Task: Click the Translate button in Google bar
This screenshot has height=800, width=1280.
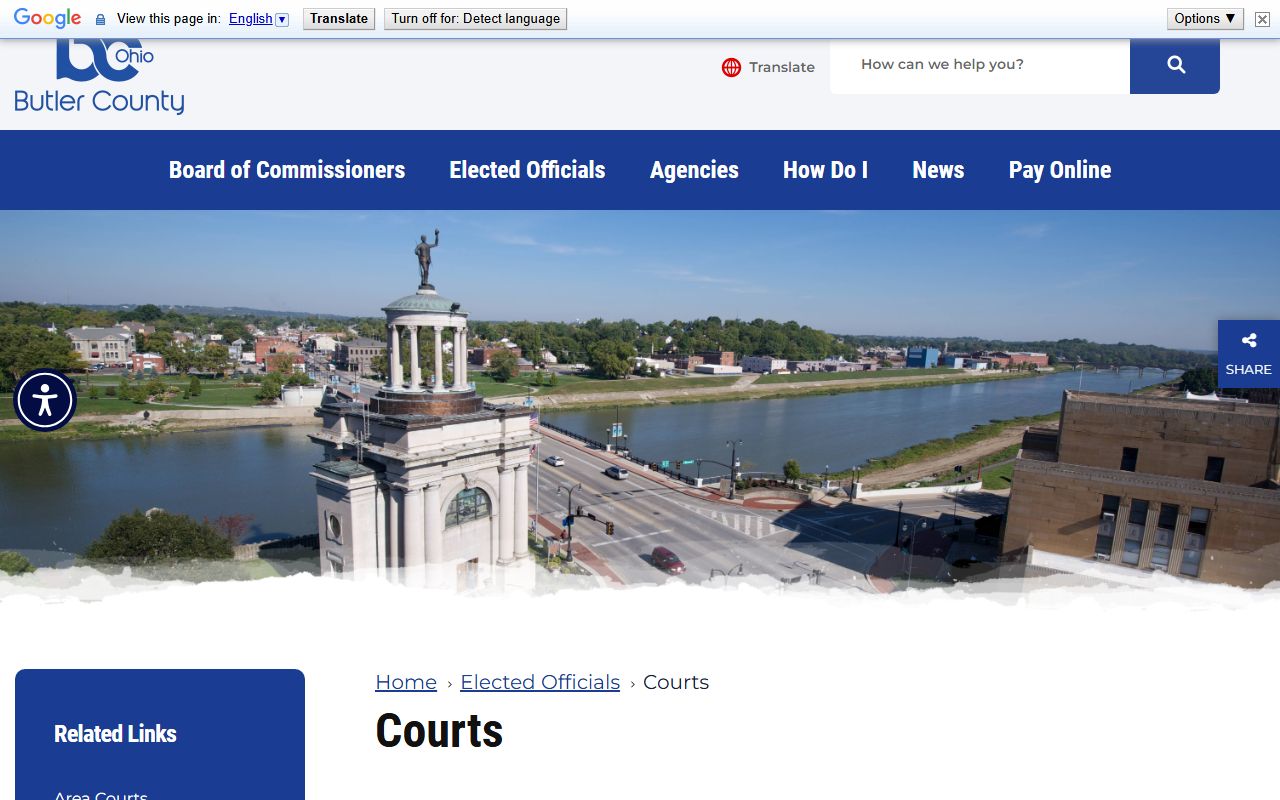Action: pos(339,19)
